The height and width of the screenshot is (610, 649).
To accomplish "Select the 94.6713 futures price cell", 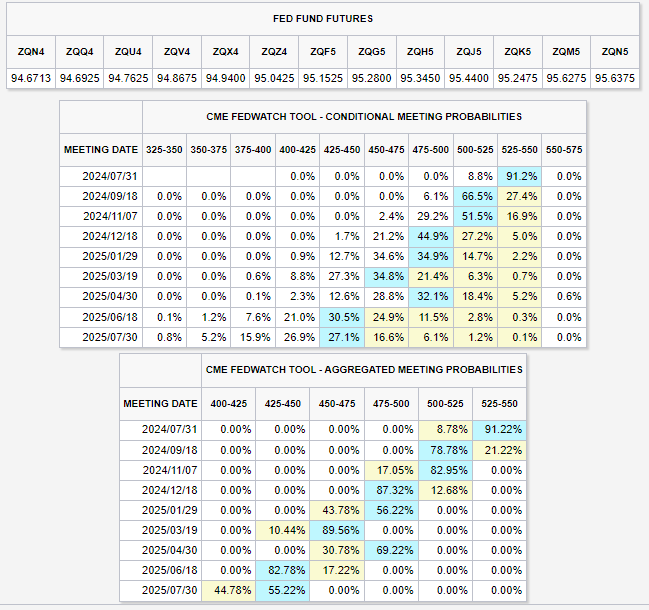I will click(30, 76).
